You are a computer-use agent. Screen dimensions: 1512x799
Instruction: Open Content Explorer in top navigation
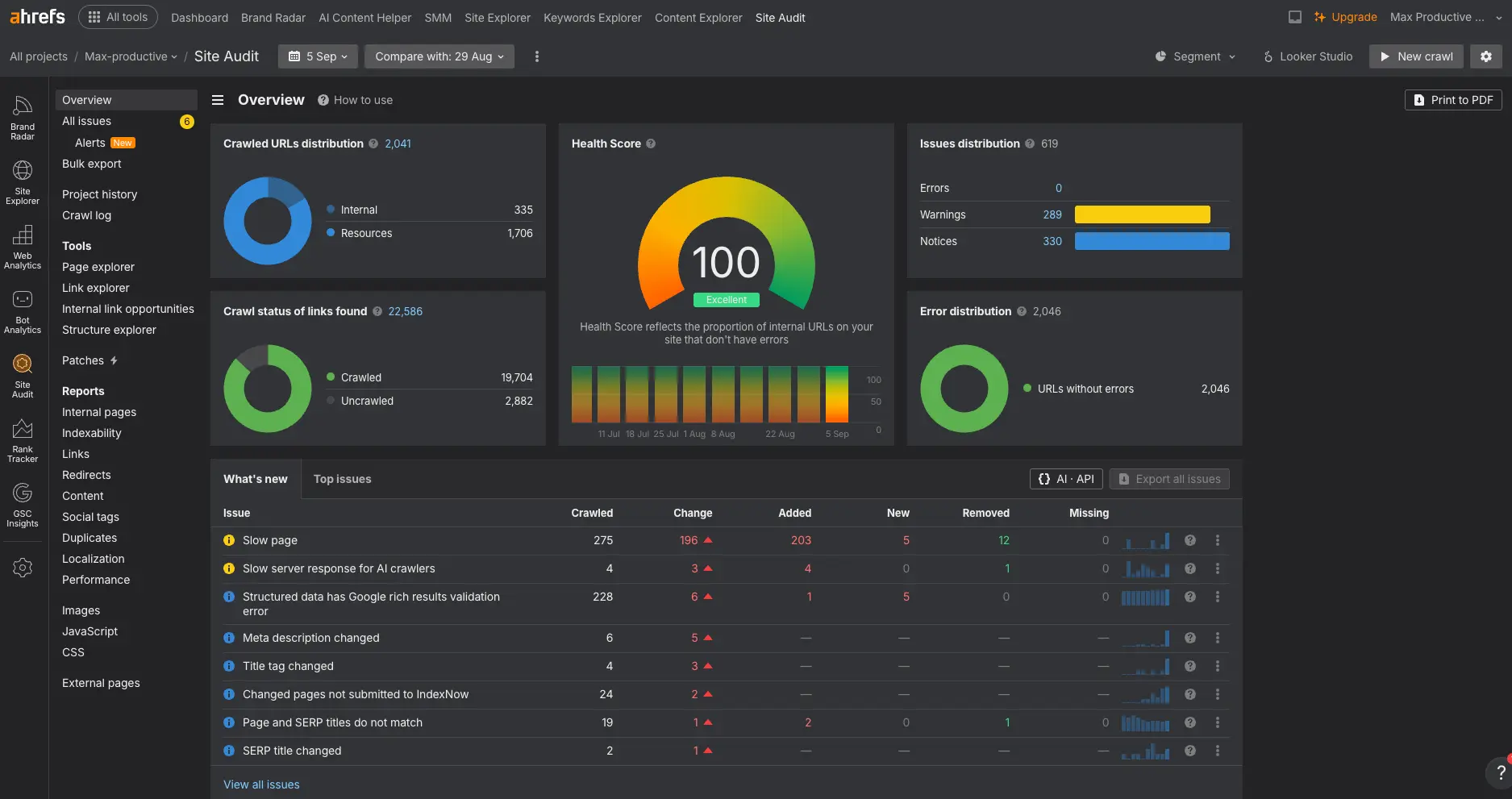coord(698,18)
